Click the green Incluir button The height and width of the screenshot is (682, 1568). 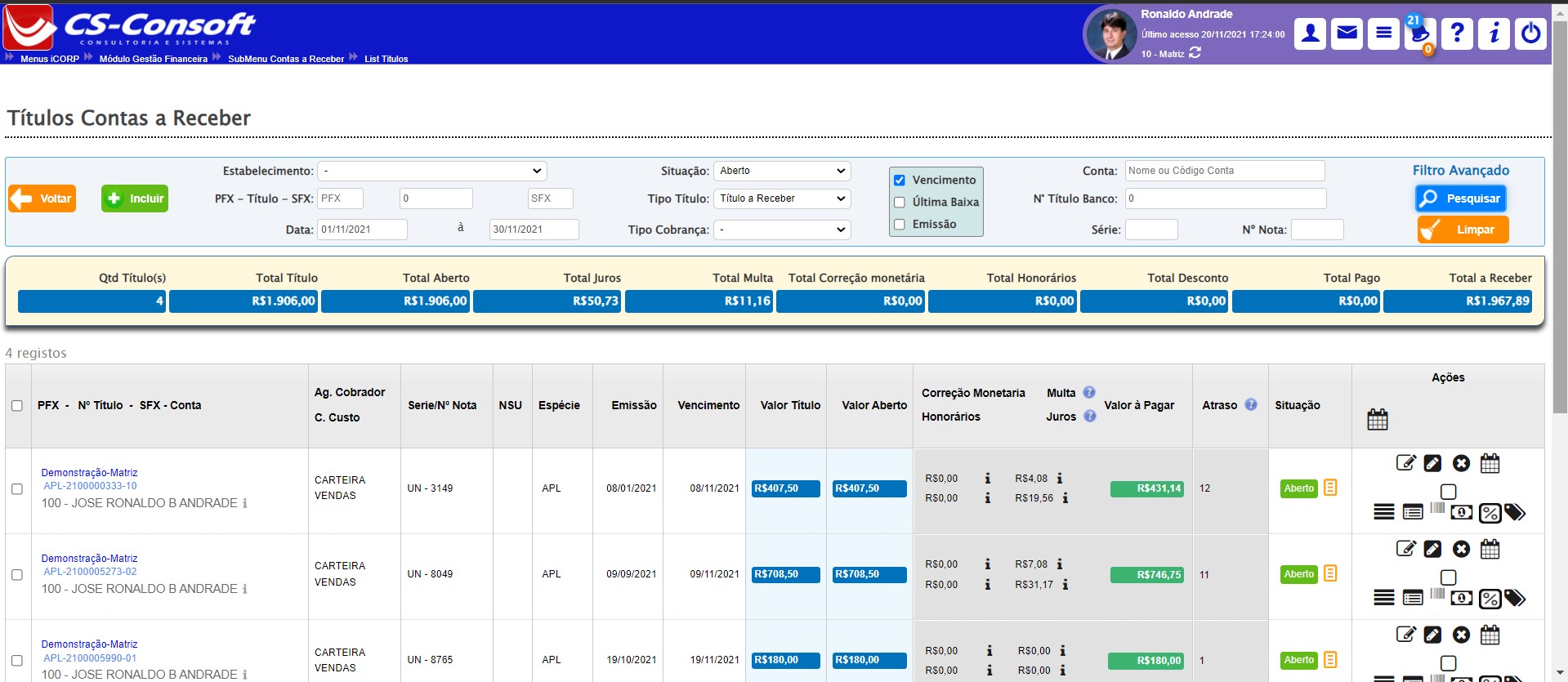(x=135, y=198)
